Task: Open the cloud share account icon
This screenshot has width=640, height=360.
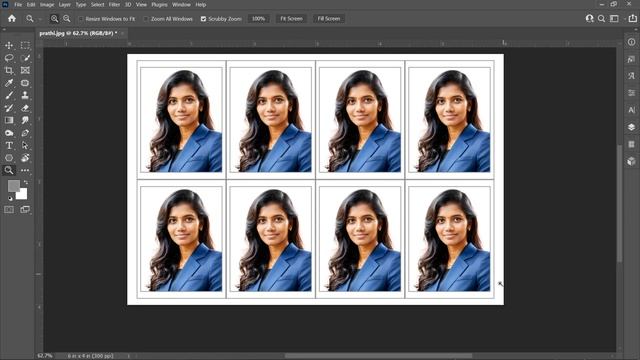Action: coord(589,18)
